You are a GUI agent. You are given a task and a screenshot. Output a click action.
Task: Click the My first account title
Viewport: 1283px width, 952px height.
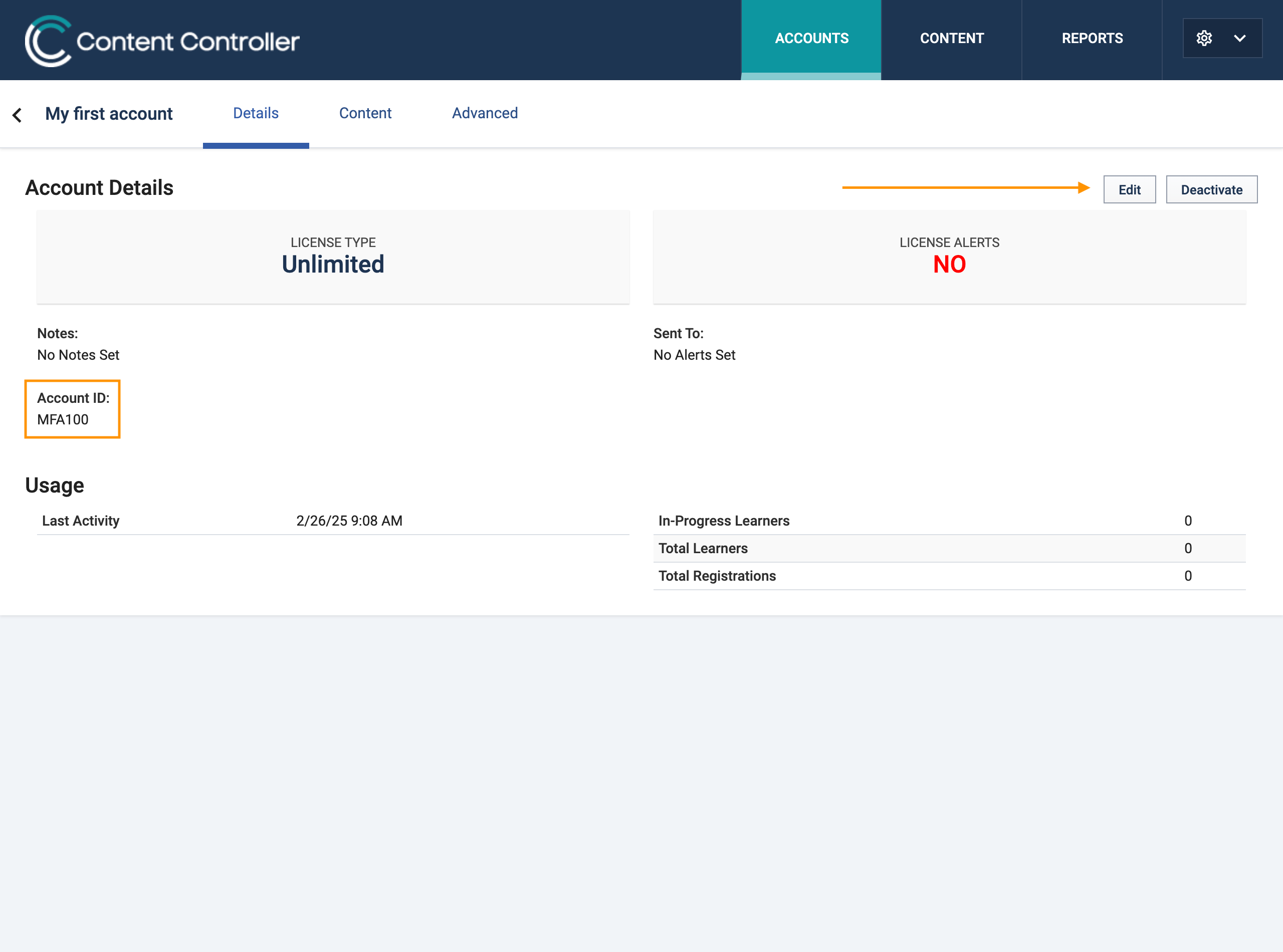pyautogui.click(x=109, y=114)
